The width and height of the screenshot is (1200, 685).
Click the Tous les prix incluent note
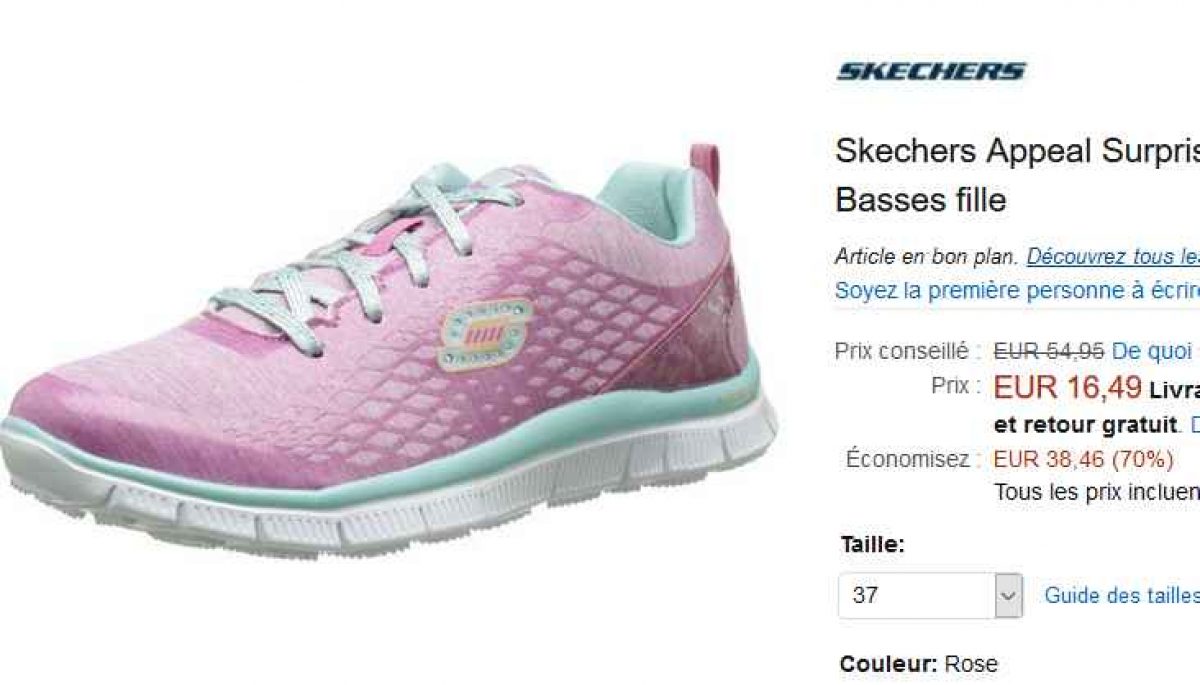click(x=1096, y=492)
